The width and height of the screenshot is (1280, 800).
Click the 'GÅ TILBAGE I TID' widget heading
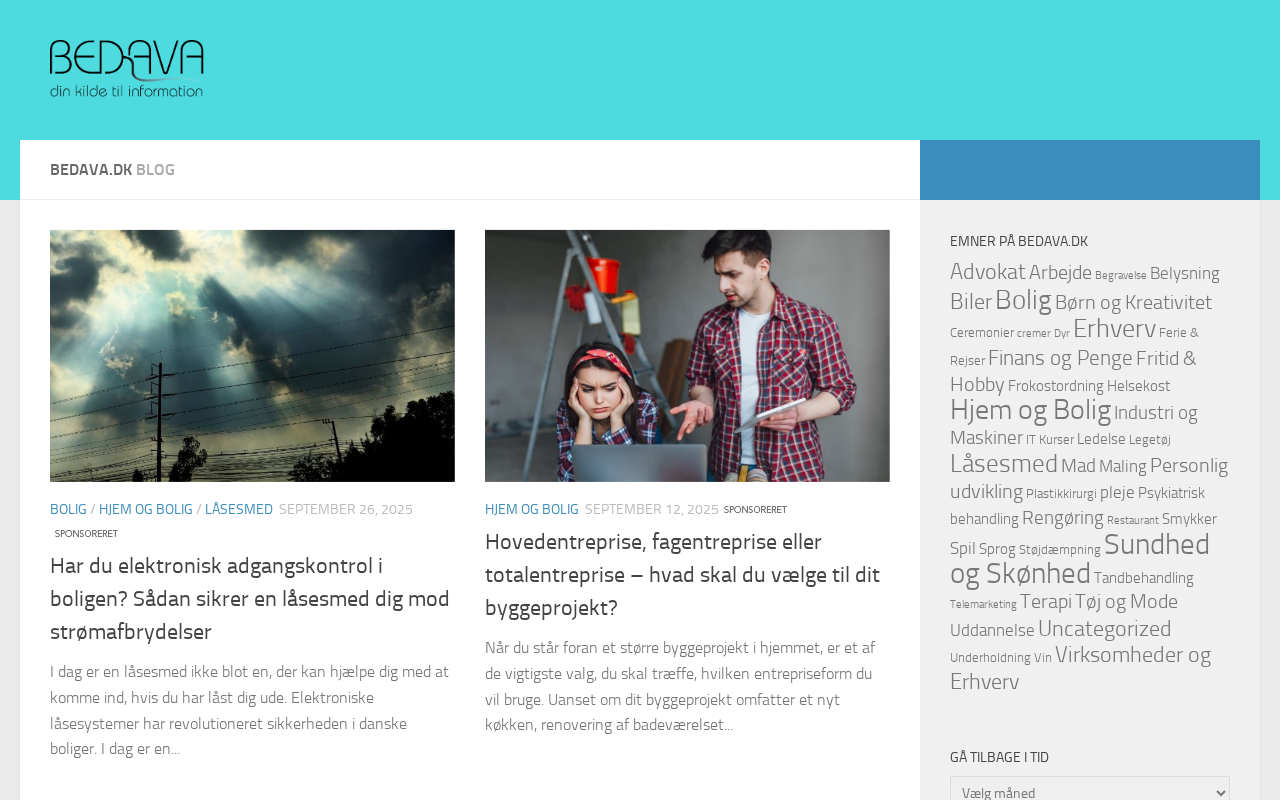(x=999, y=757)
